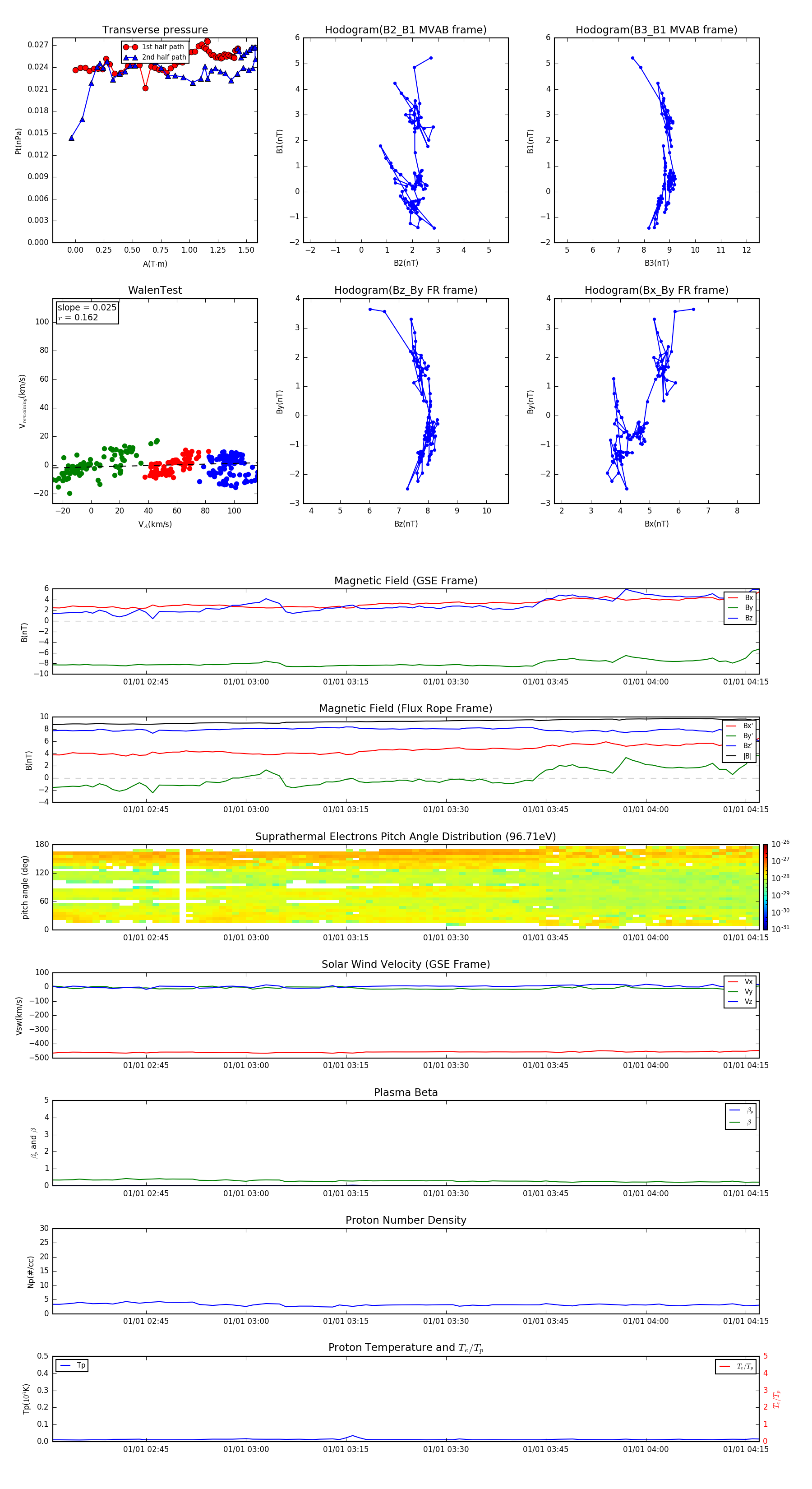This screenshot has width=812, height=1489.
Task: Click 'By' in the GSE field legend
Action: 748,608
